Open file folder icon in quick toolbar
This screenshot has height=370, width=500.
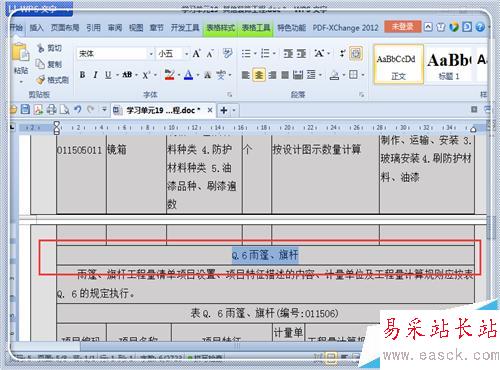point(13,109)
